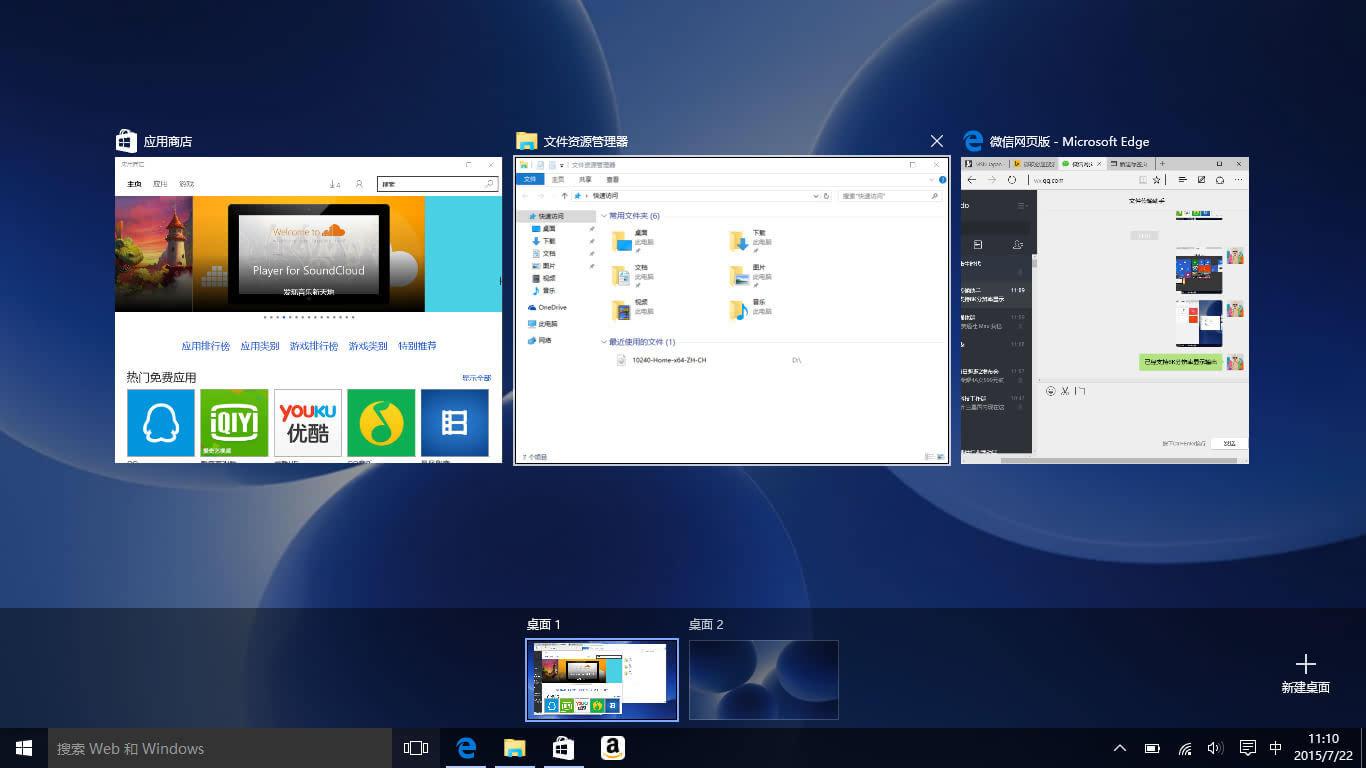Click the 搜索 Web 和 Windows search box

(220, 748)
